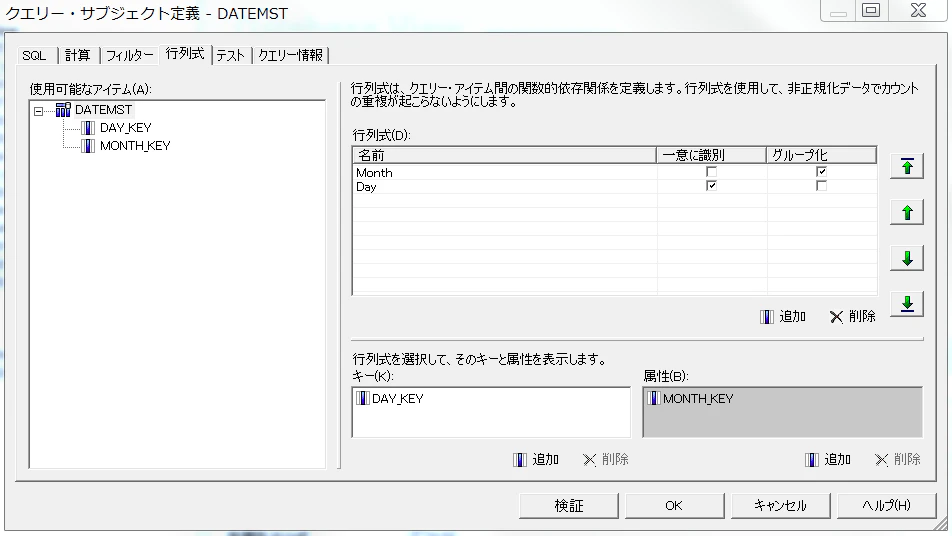This screenshot has width=952, height=536.
Task: Collapse the DATEMST tree node
Action: [38, 111]
